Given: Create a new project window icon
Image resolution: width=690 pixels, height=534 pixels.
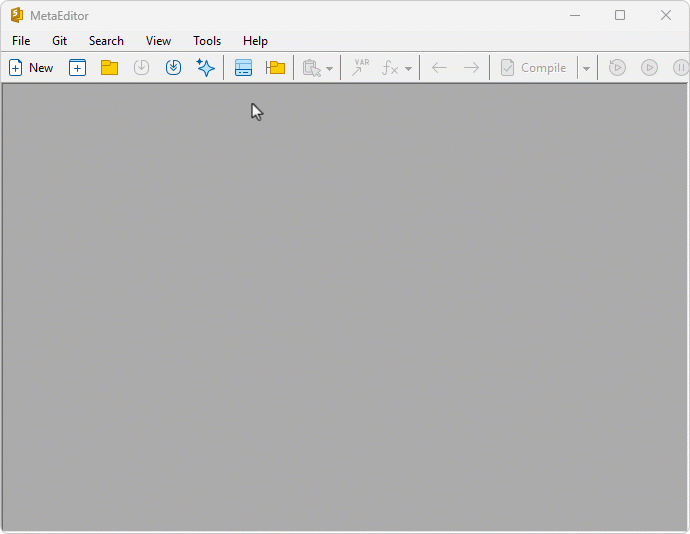Looking at the screenshot, I should [x=77, y=68].
